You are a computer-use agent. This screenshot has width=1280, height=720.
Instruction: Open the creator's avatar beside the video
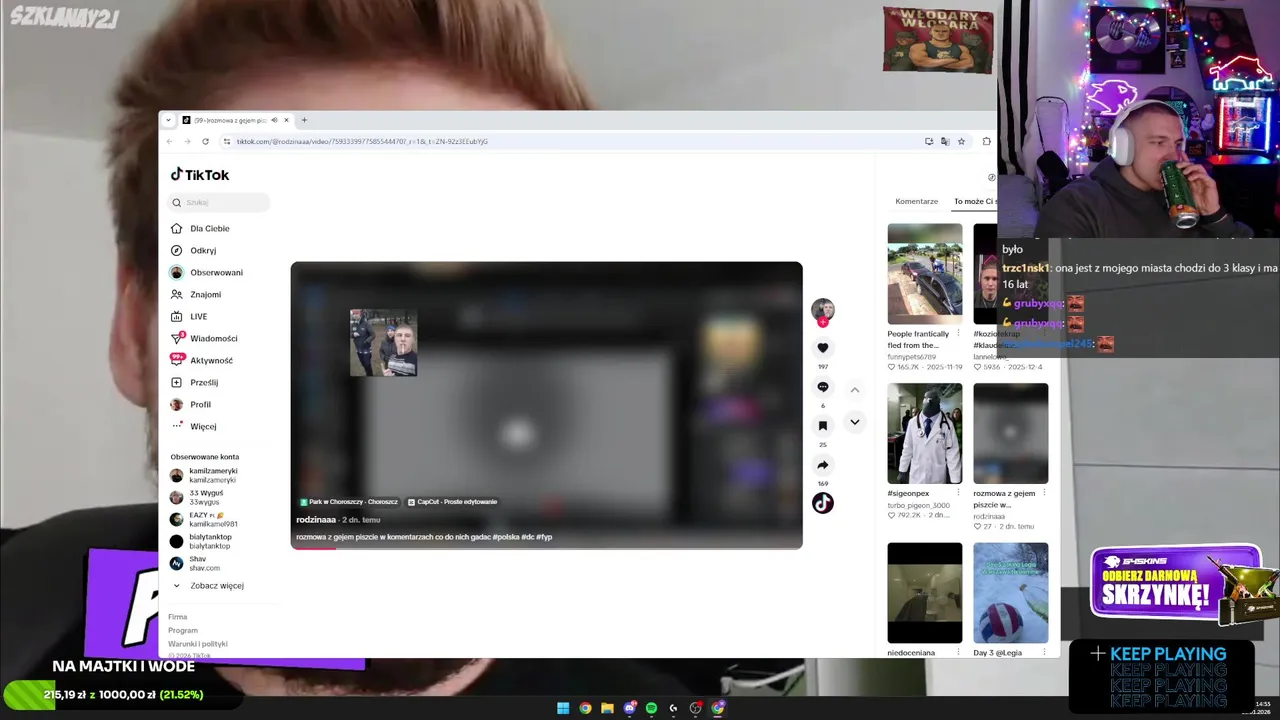click(823, 309)
